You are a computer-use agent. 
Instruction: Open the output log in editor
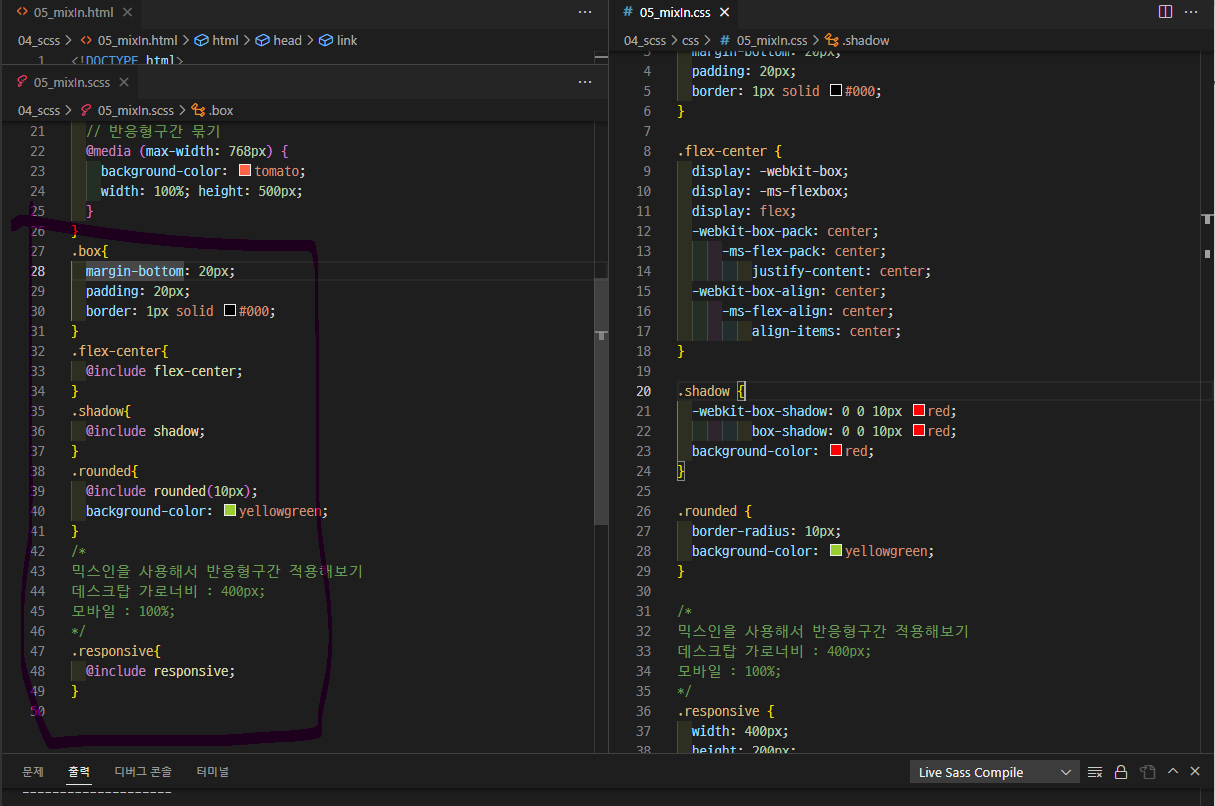(1148, 772)
